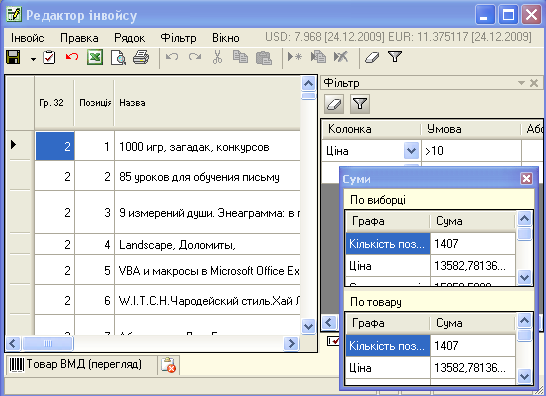Click the Save floppy disk icon
Image resolution: width=546 pixels, height=396 pixels.
click(x=13, y=57)
